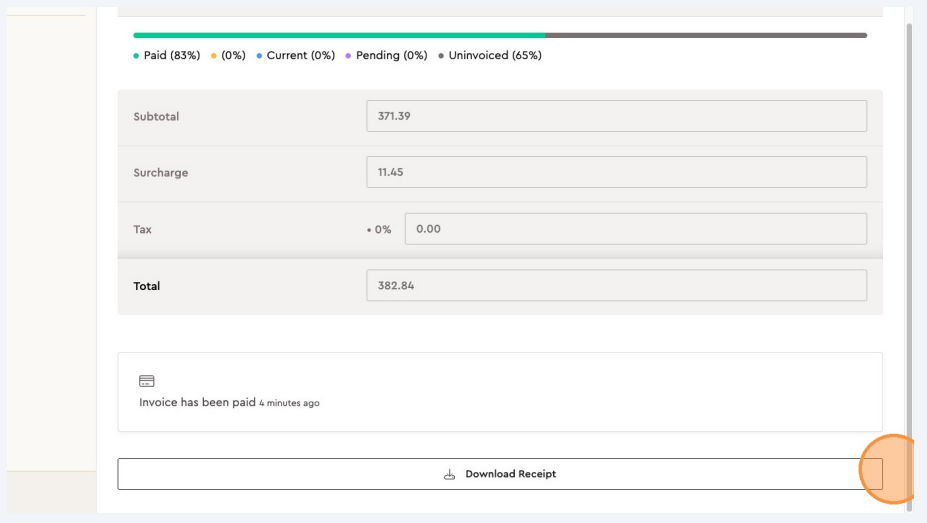
Task: Click the green paid portion of the progress bar
Action: pyautogui.click(x=338, y=35)
